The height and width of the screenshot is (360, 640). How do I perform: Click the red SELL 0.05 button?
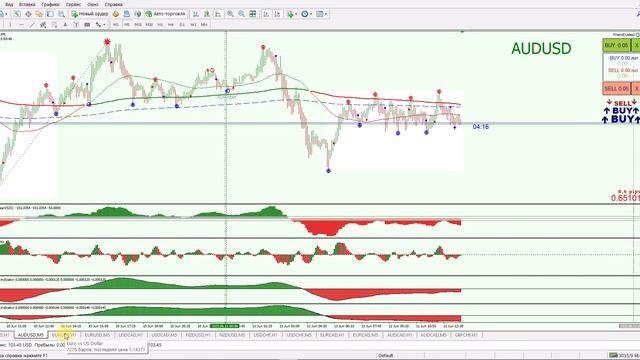click(x=616, y=89)
